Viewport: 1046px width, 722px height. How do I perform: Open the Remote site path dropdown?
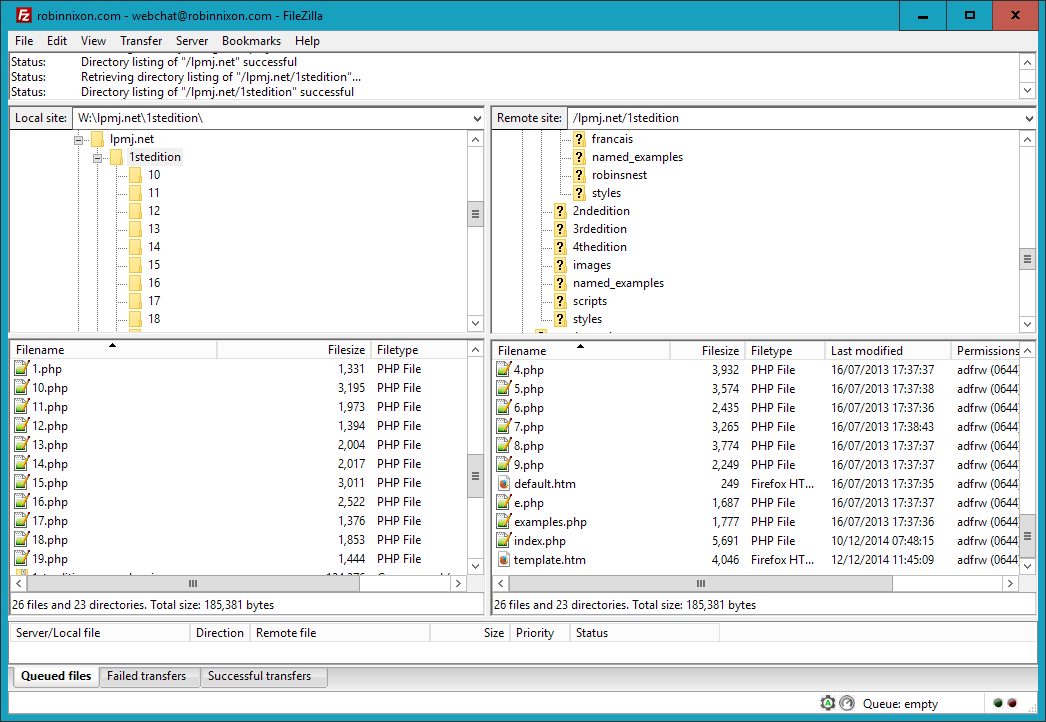pyautogui.click(x=1027, y=117)
